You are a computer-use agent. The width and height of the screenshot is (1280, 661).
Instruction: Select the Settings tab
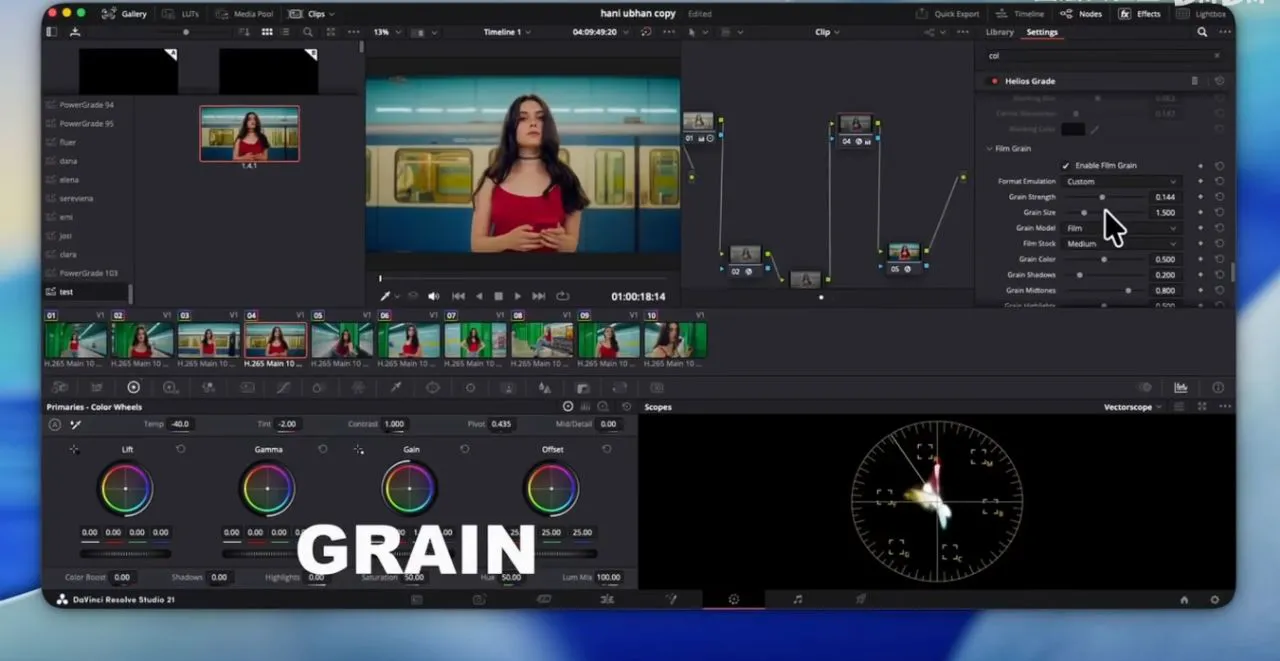point(1042,32)
